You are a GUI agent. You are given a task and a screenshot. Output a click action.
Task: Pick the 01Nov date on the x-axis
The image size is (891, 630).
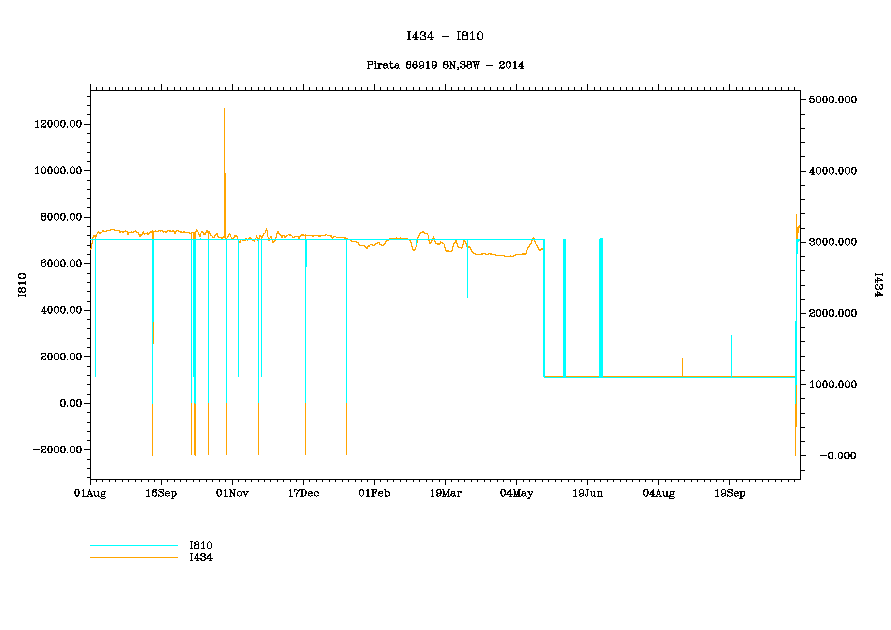point(232,493)
